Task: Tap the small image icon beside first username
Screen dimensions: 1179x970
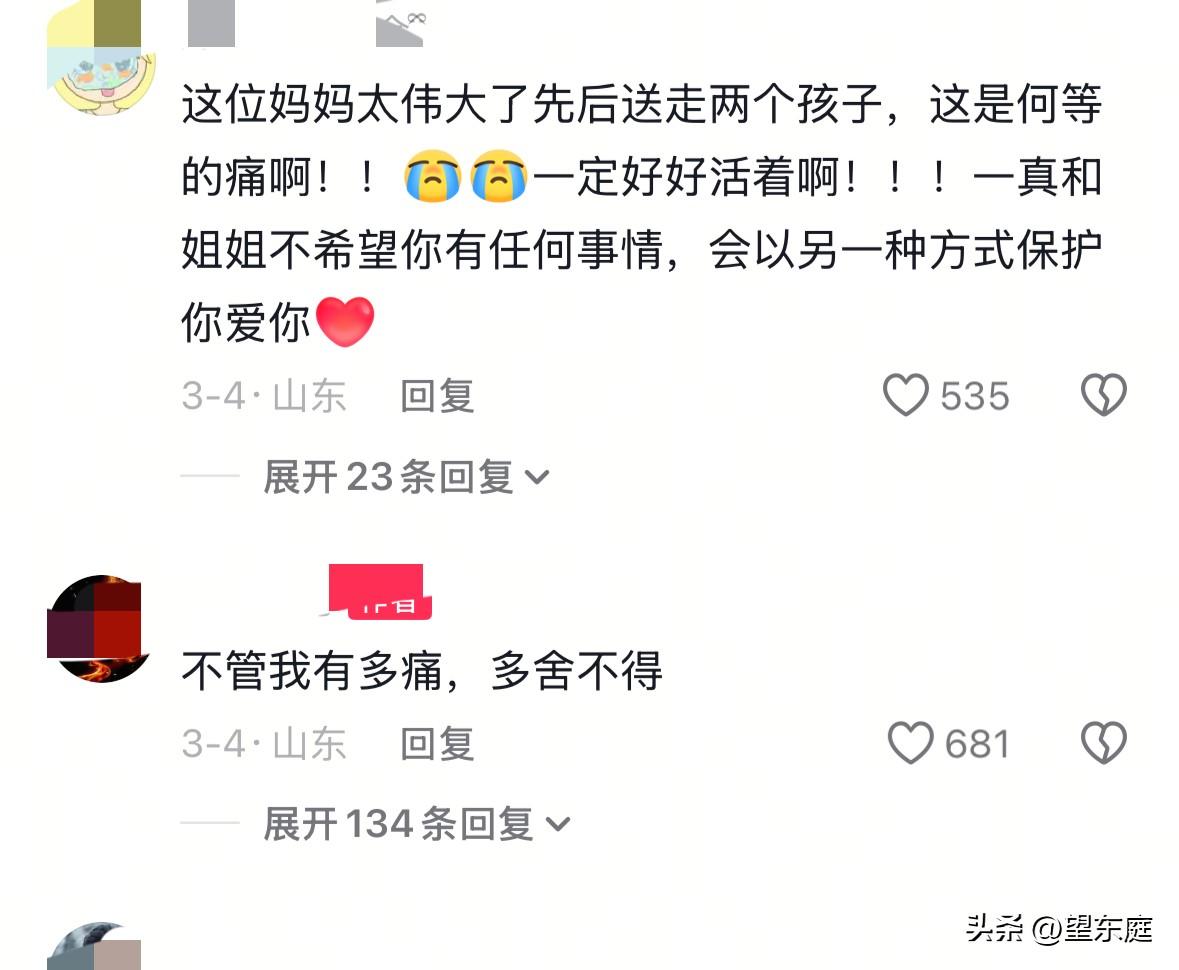Action: point(400,23)
